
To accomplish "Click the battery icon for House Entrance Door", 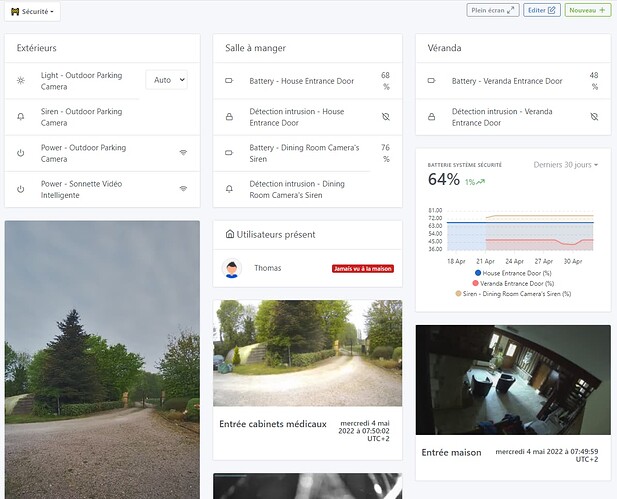I will tap(229, 80).
